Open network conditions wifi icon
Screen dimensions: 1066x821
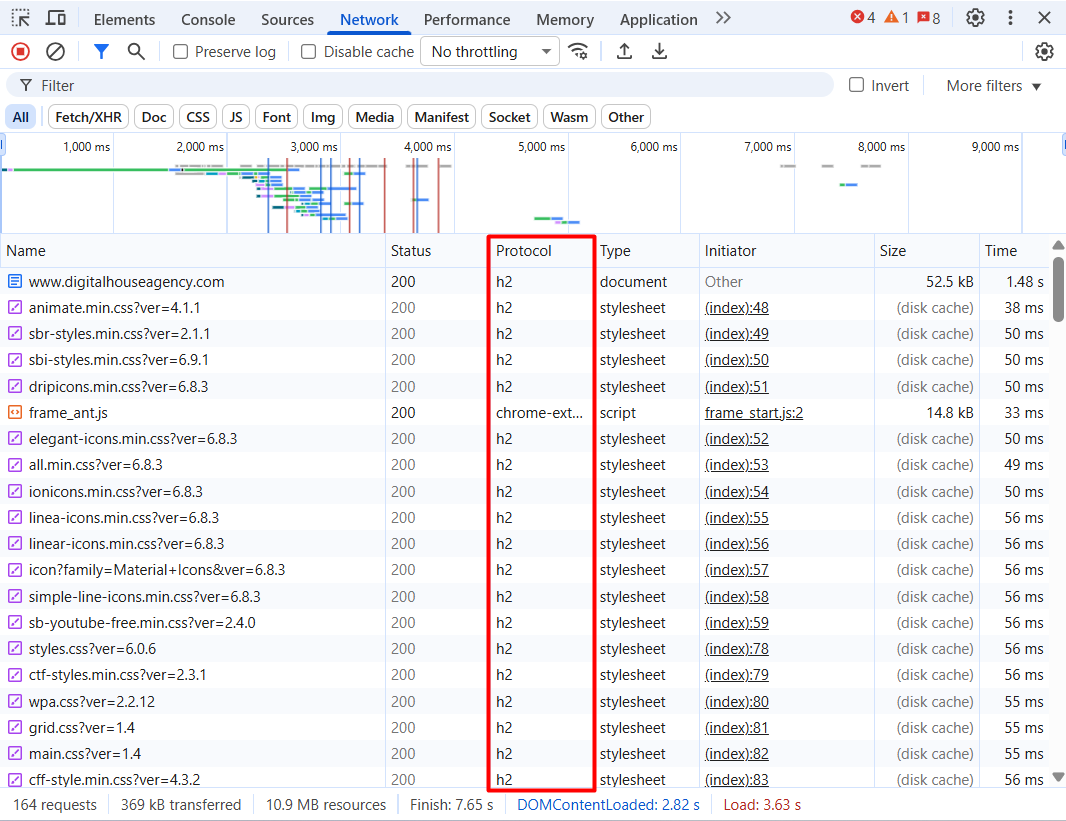click(x=578, y=52)
